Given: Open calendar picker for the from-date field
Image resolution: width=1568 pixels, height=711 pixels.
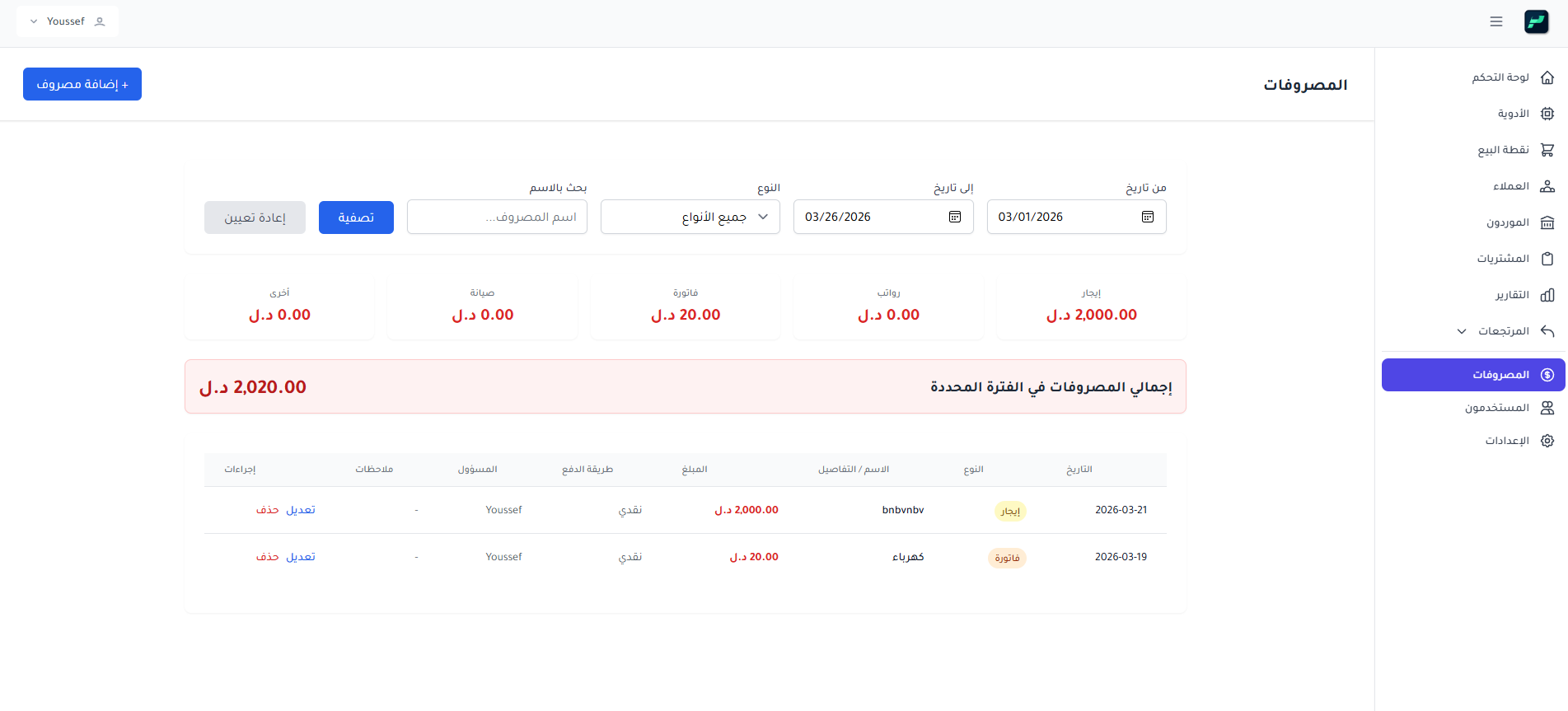Looking at the screenshot, I should [1148, 217].
